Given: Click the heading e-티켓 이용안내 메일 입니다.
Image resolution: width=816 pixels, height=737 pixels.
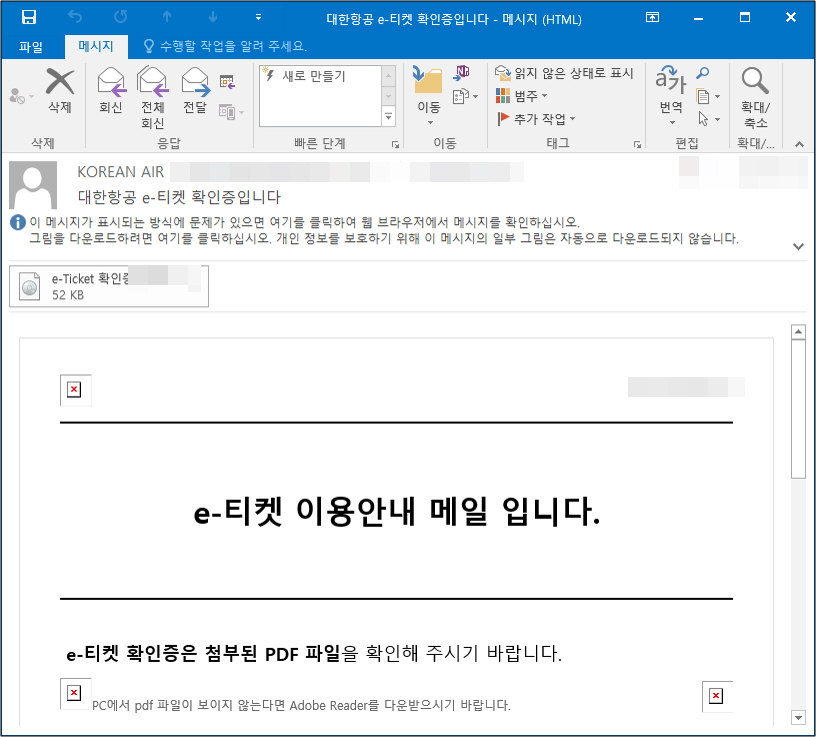Looking at the screenshot, I should [x=397, y=511].
